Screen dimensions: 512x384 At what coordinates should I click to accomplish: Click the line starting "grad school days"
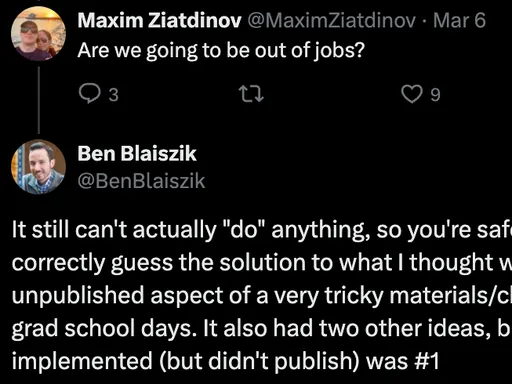[x=262, y=328]
